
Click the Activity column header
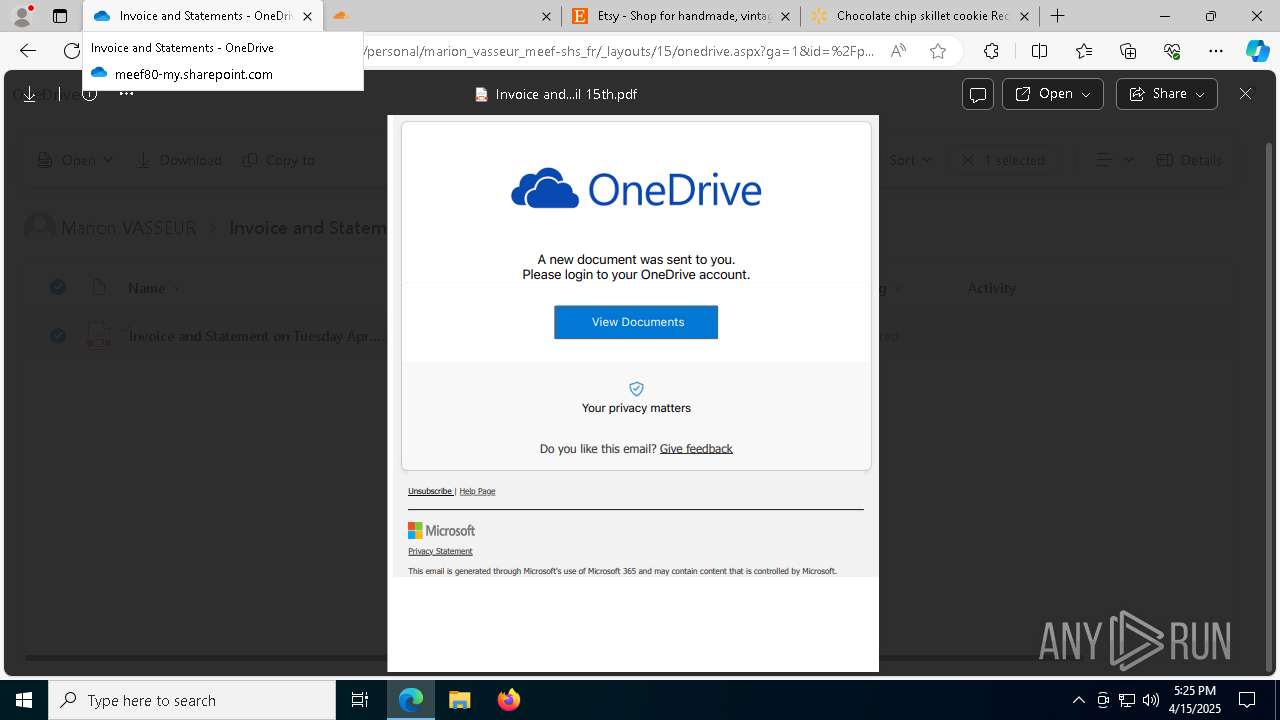pyautogui.click(x=992, y=288)
